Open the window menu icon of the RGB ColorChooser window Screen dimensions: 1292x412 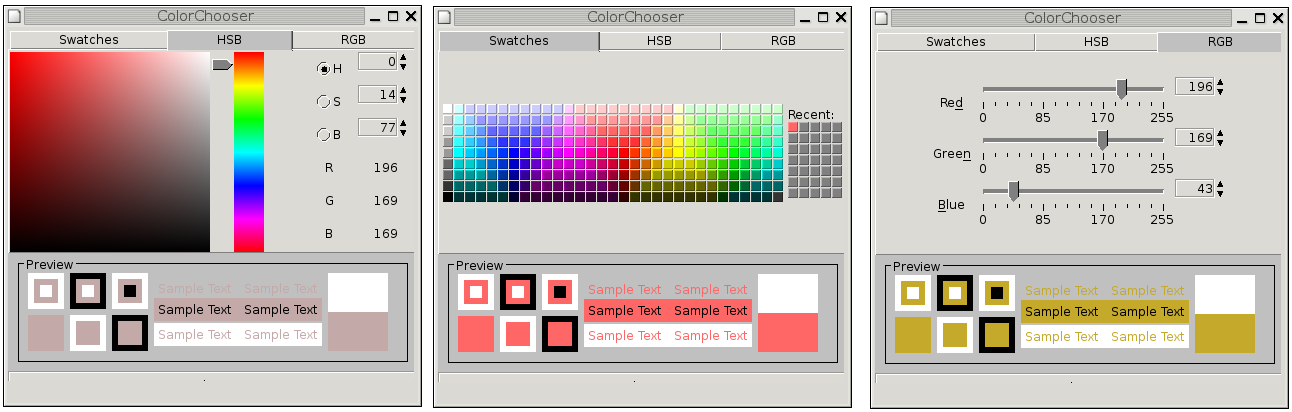[x=882, y=17]
